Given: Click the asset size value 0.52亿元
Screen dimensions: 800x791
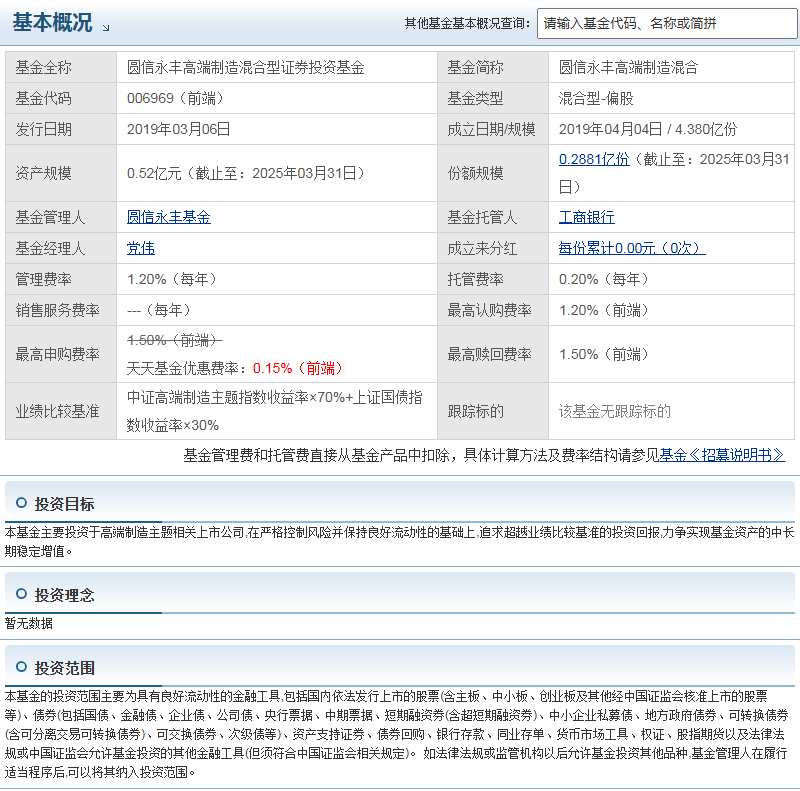Looking at the screenshot, I should click(x=154, y=174).
